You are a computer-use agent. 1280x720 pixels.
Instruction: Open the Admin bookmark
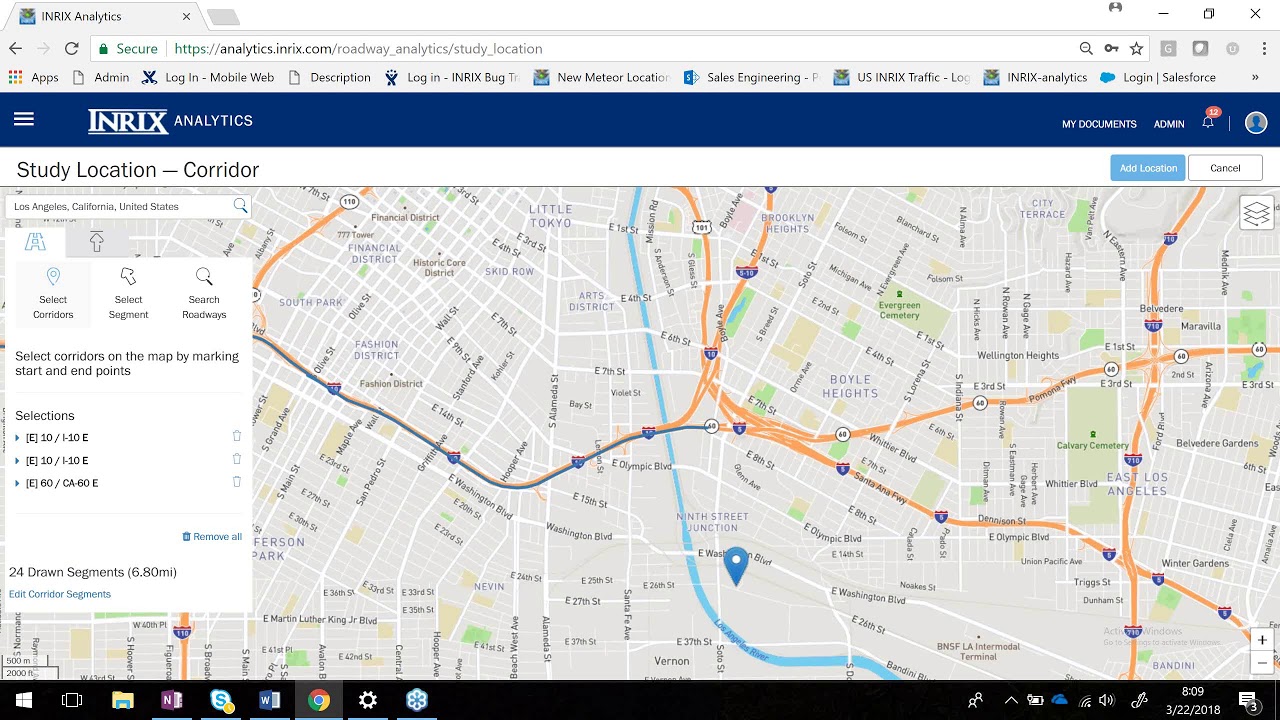point(101,77)
